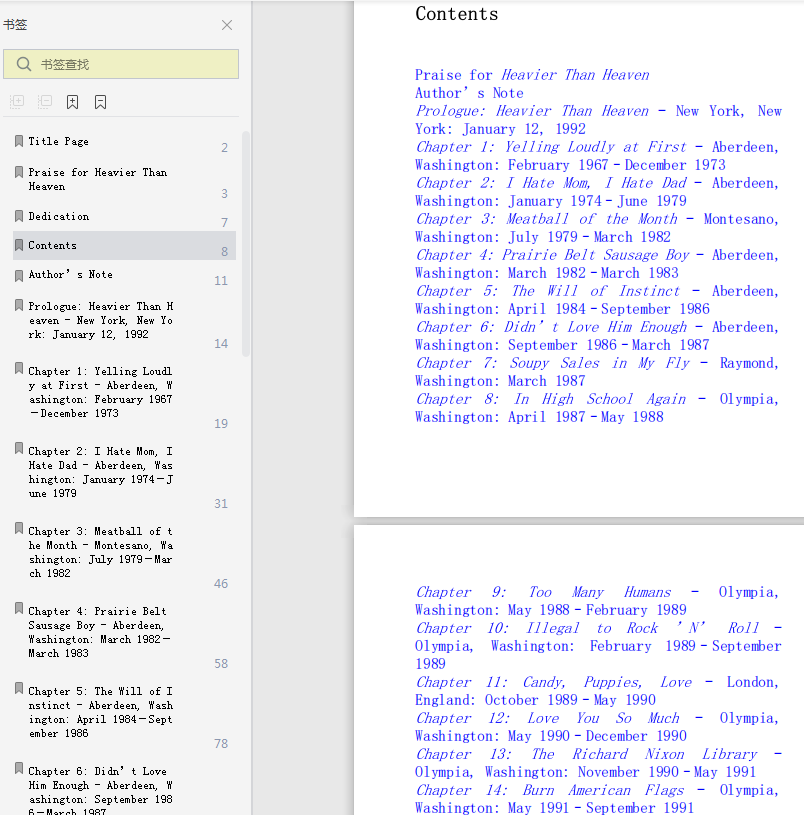Click bookmark icon beside Chapter 1 entry
Image resolution: width=804 pixels, height=815 pixels.
coord(19,369)
